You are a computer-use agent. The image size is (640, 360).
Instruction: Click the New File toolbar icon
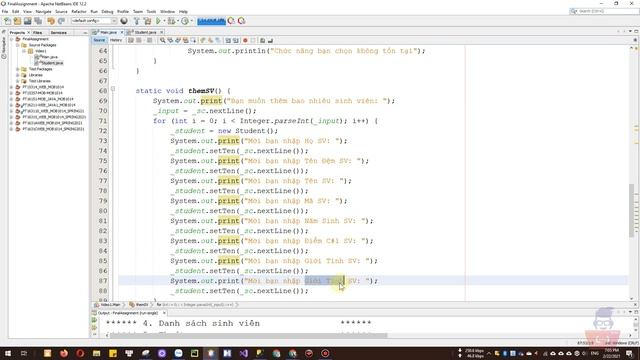pos(7,21)
